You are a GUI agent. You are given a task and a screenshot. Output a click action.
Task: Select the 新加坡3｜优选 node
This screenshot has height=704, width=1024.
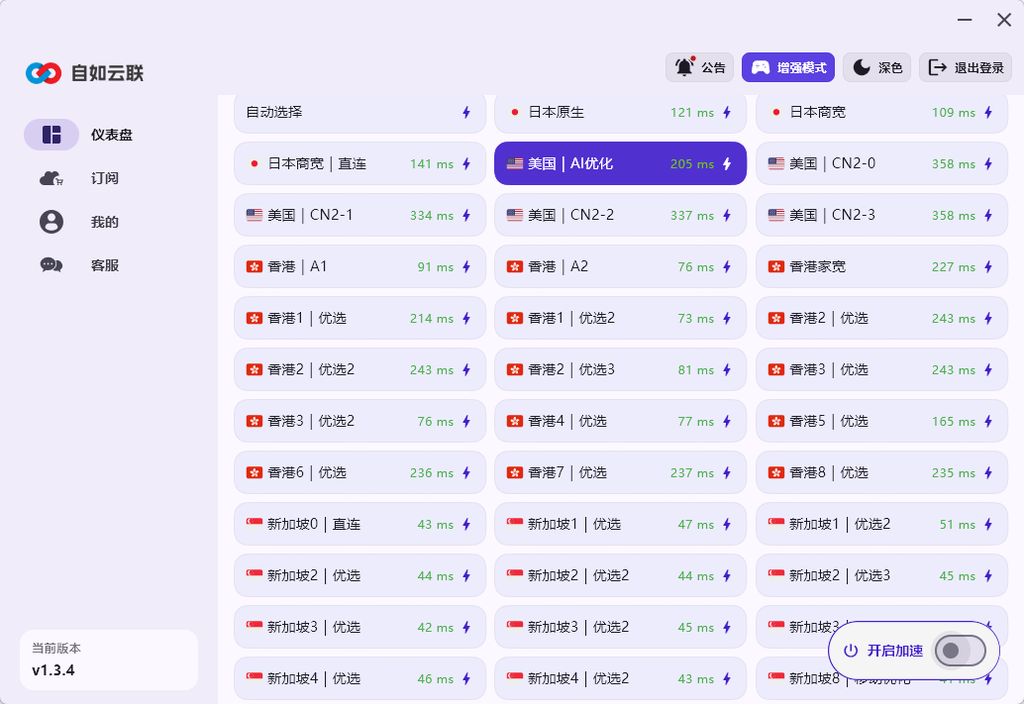[x=360, y=627]
